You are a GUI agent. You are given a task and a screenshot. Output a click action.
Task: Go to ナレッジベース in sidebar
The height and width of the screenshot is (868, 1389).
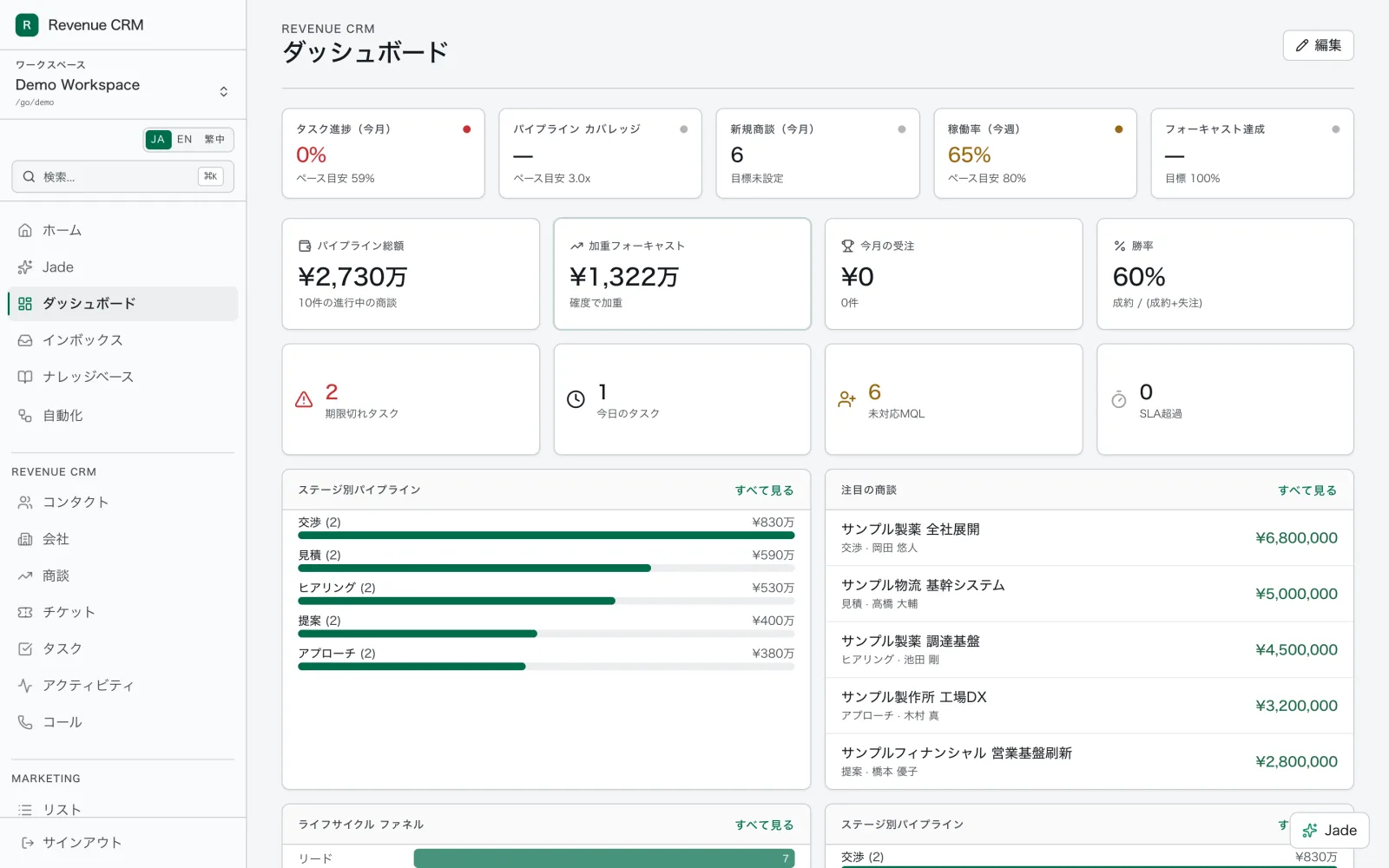pyautogui.click(x=122, y=377)
